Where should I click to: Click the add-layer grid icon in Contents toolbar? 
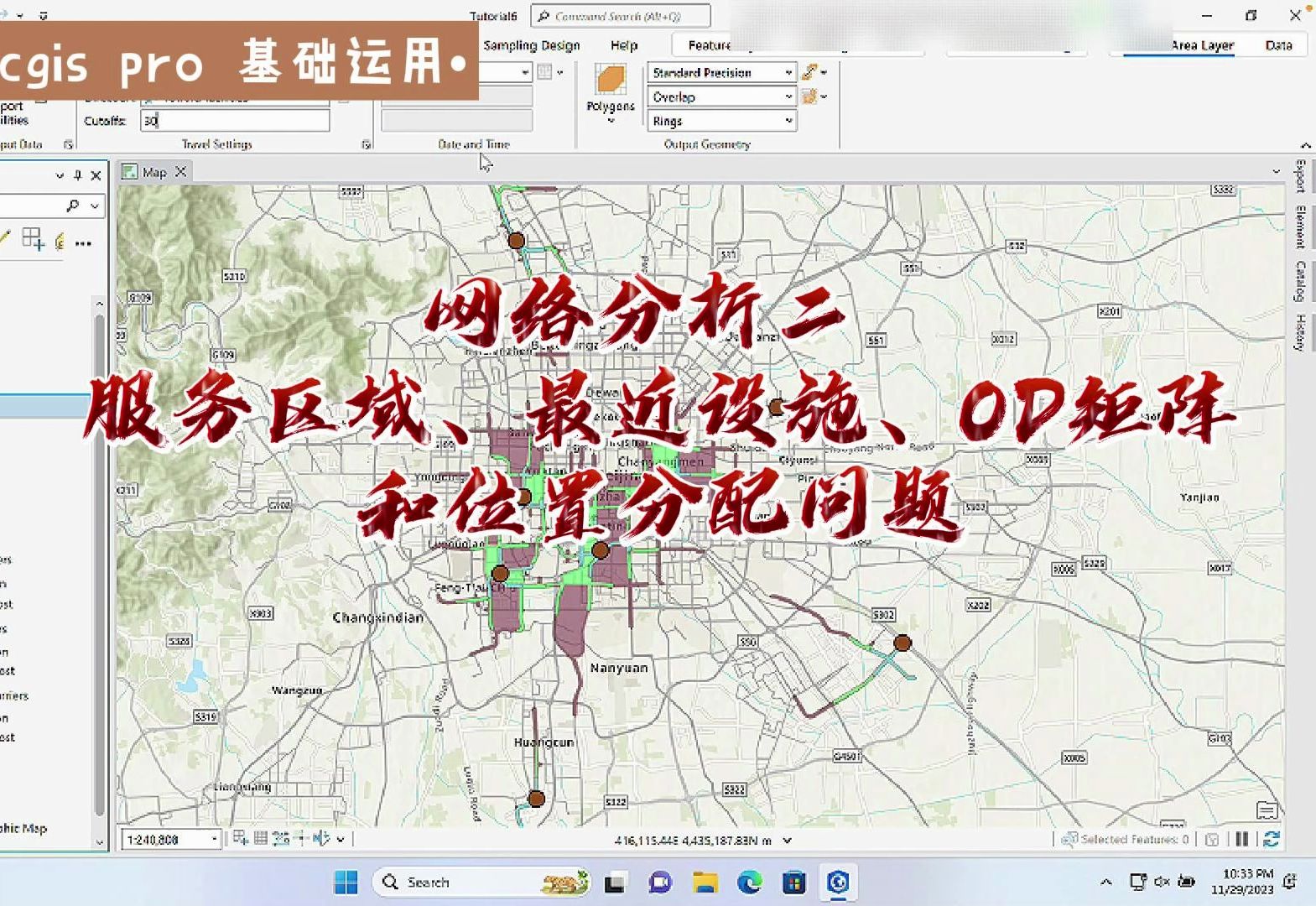point(33,239)
